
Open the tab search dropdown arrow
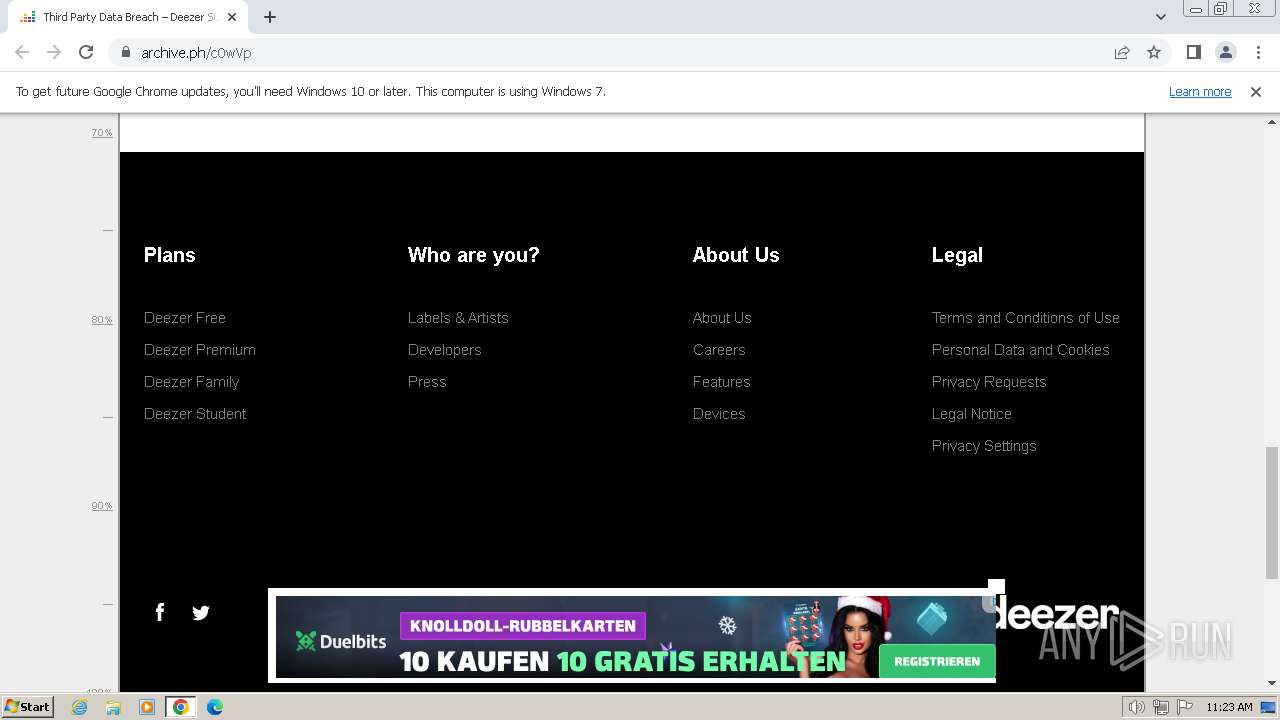click(x=1160, y=17)
